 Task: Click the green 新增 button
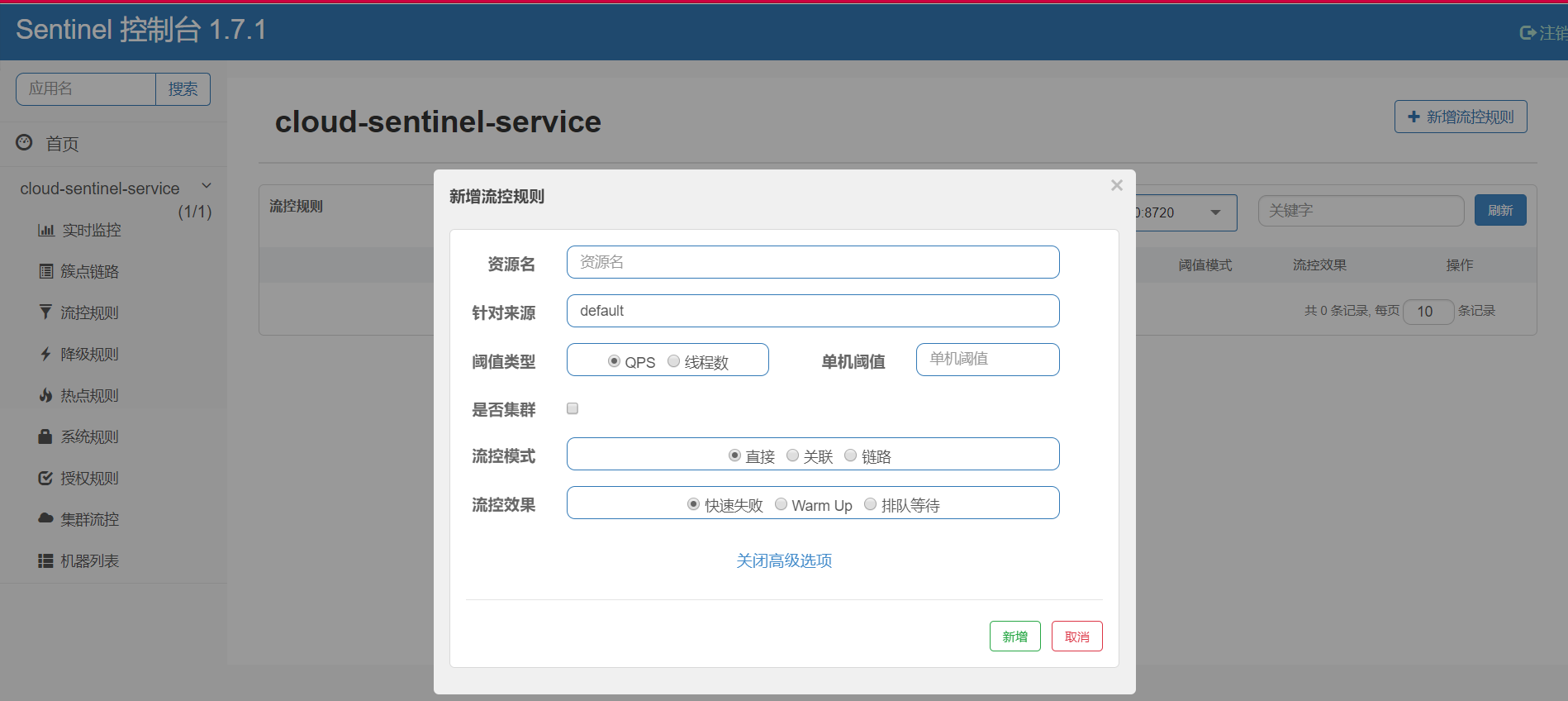[x=1015, y=637]
